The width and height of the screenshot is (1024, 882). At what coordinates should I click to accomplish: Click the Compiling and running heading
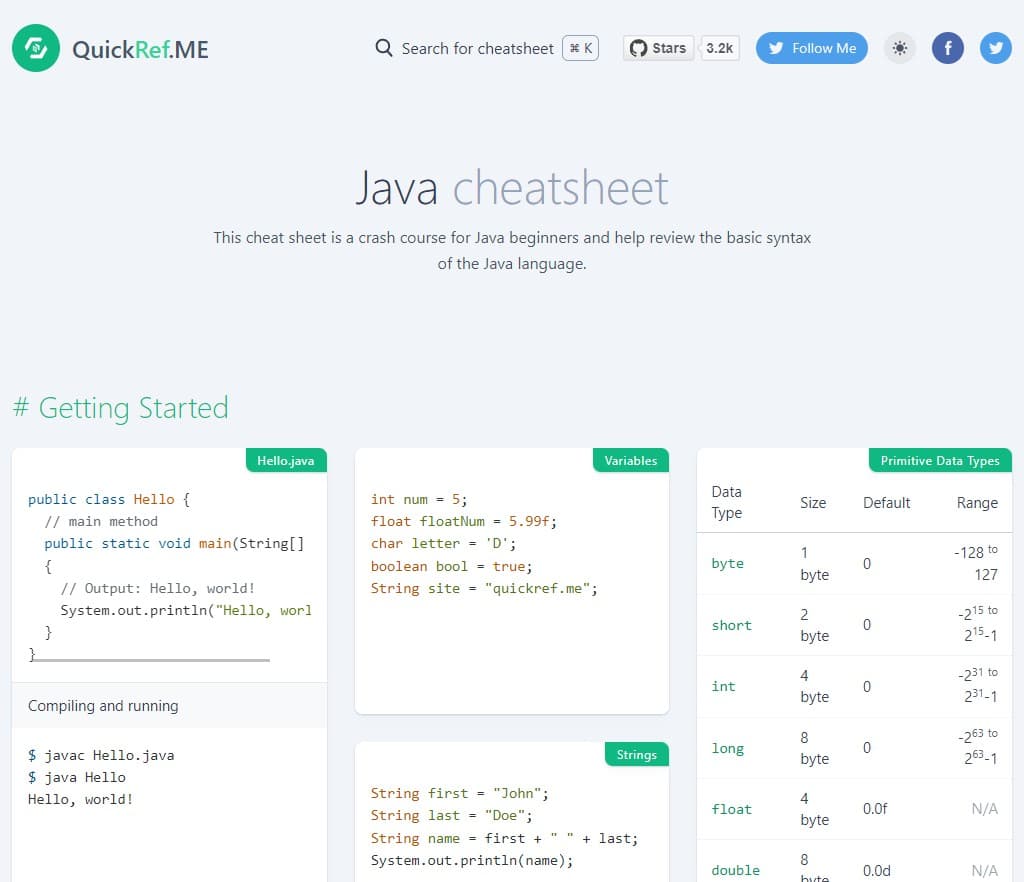(x=103, y=706)
